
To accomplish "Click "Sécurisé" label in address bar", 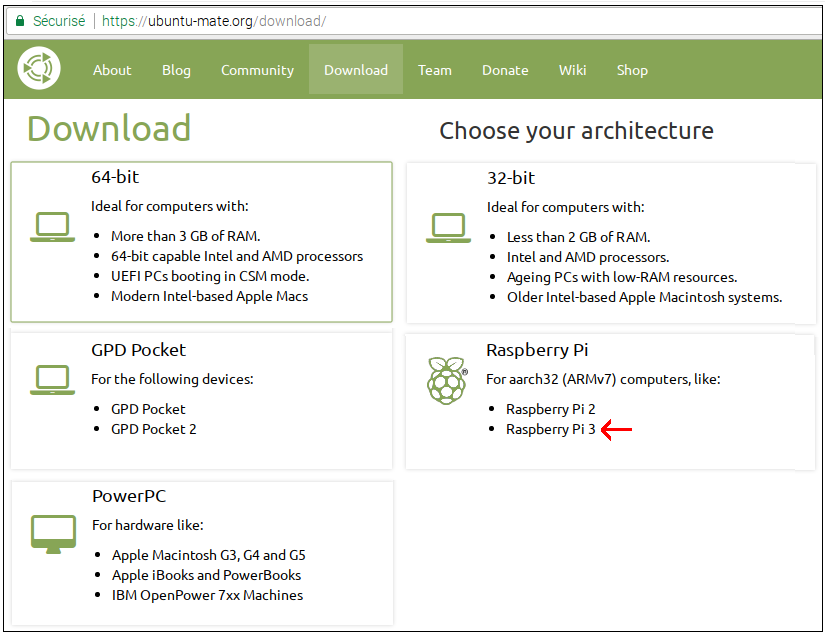I will [x=59, y=21].
